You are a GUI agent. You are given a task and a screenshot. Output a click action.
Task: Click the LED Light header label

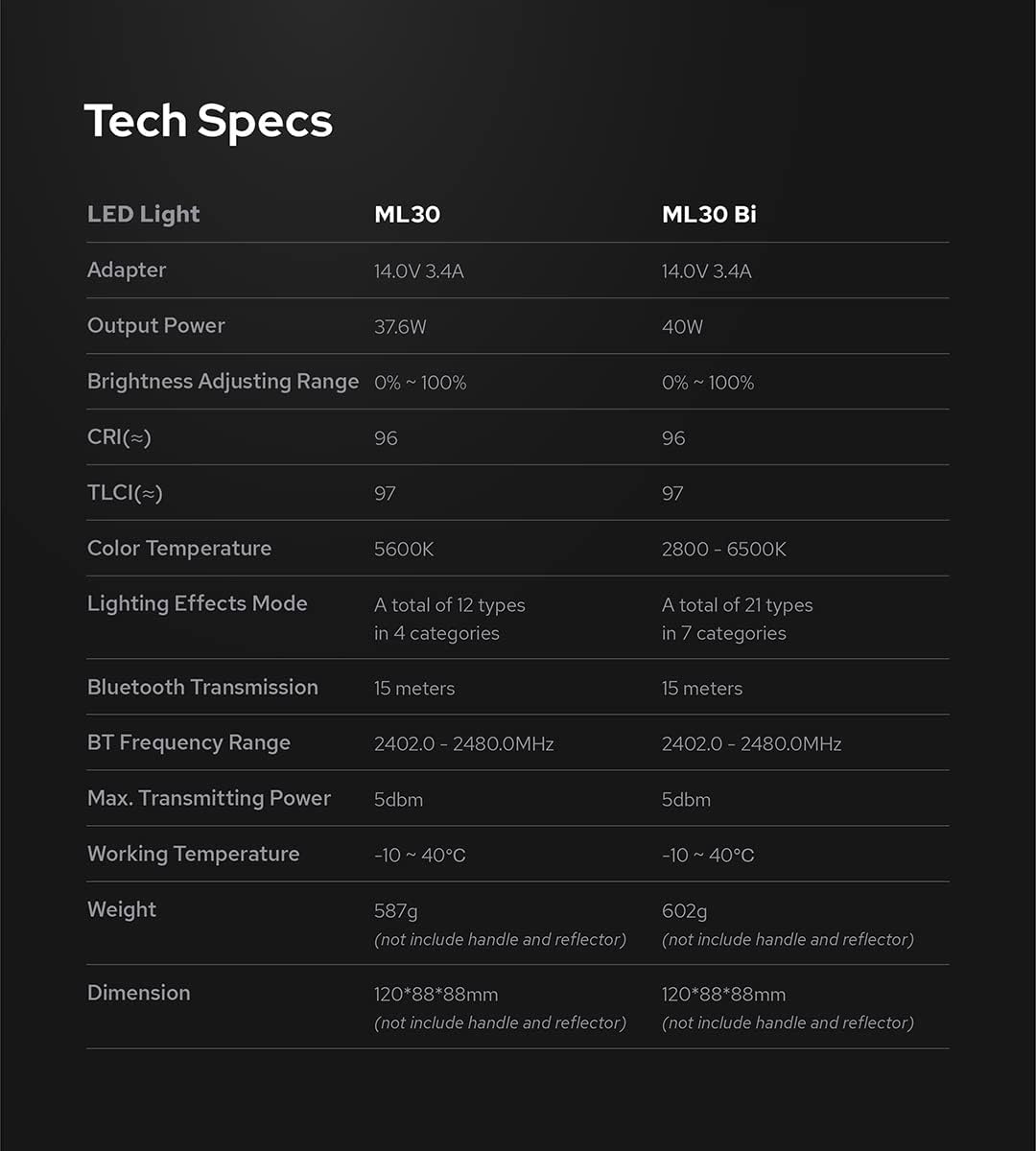[143, 215]
